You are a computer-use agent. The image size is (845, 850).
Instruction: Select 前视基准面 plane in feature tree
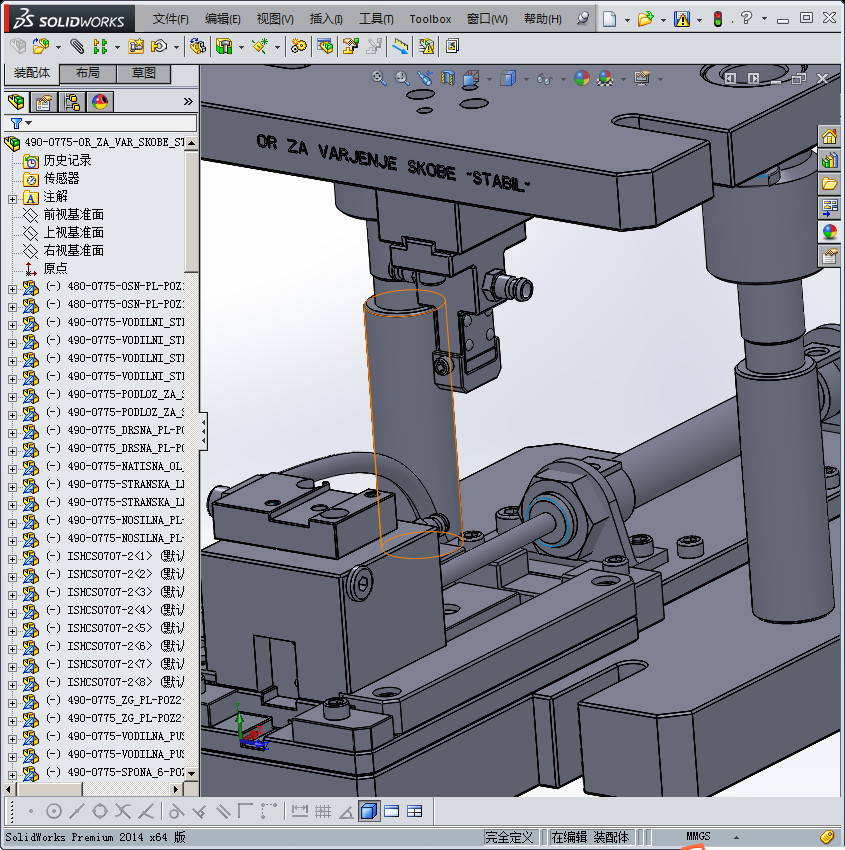tap(73, 215)
